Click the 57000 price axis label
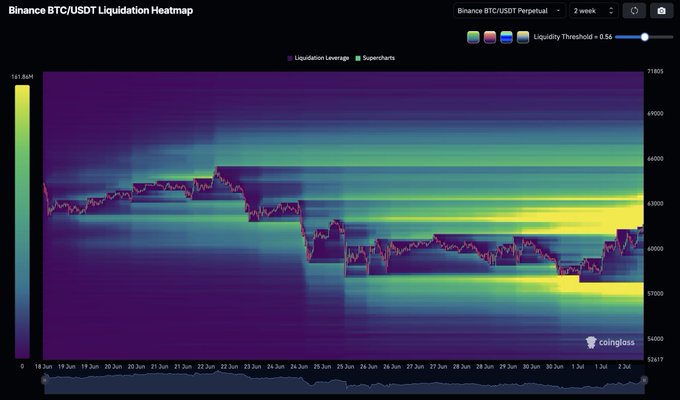The image size is (680, 400). (x=655, y=294)
